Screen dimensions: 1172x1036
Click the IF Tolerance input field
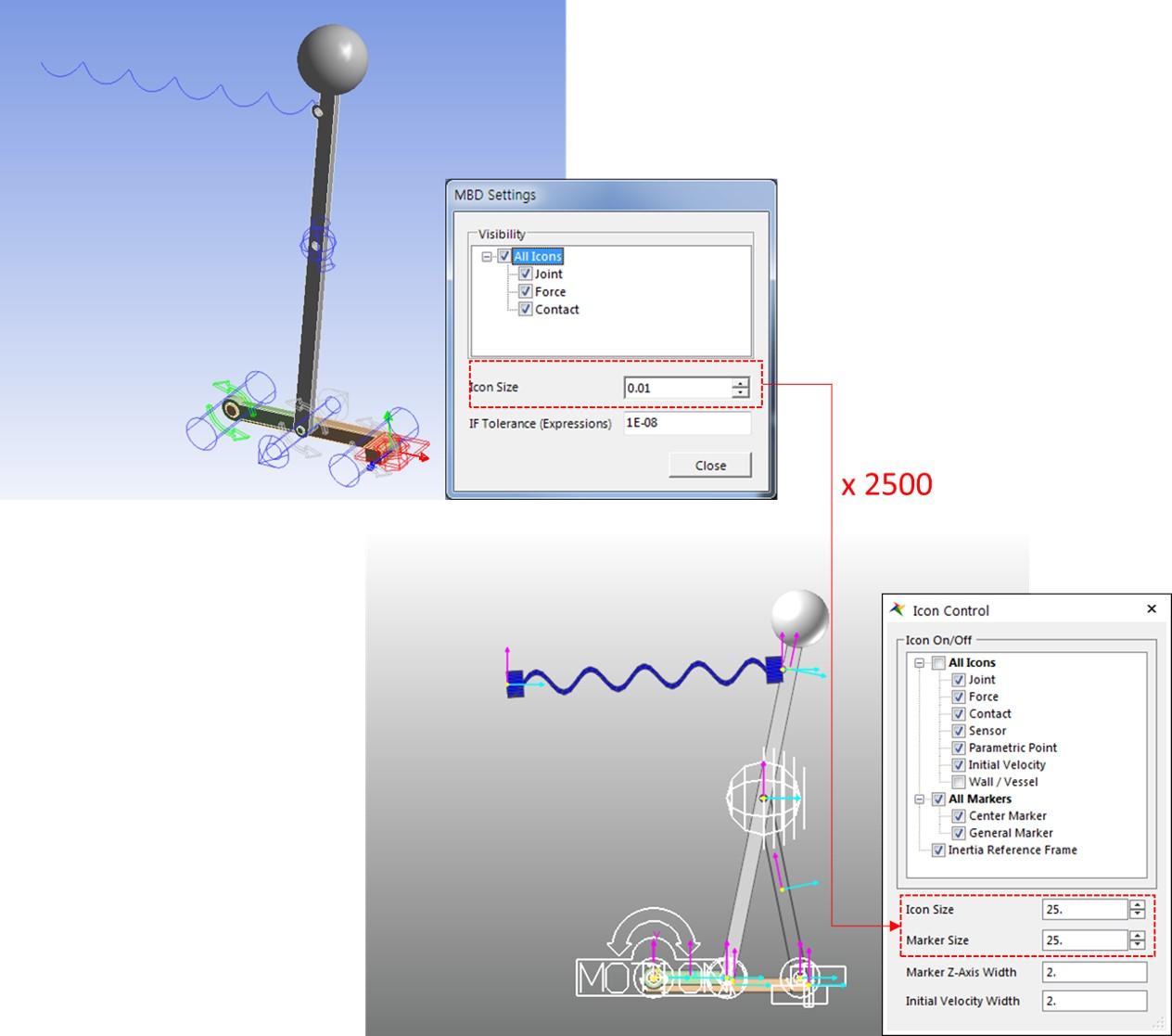(686, 423)
